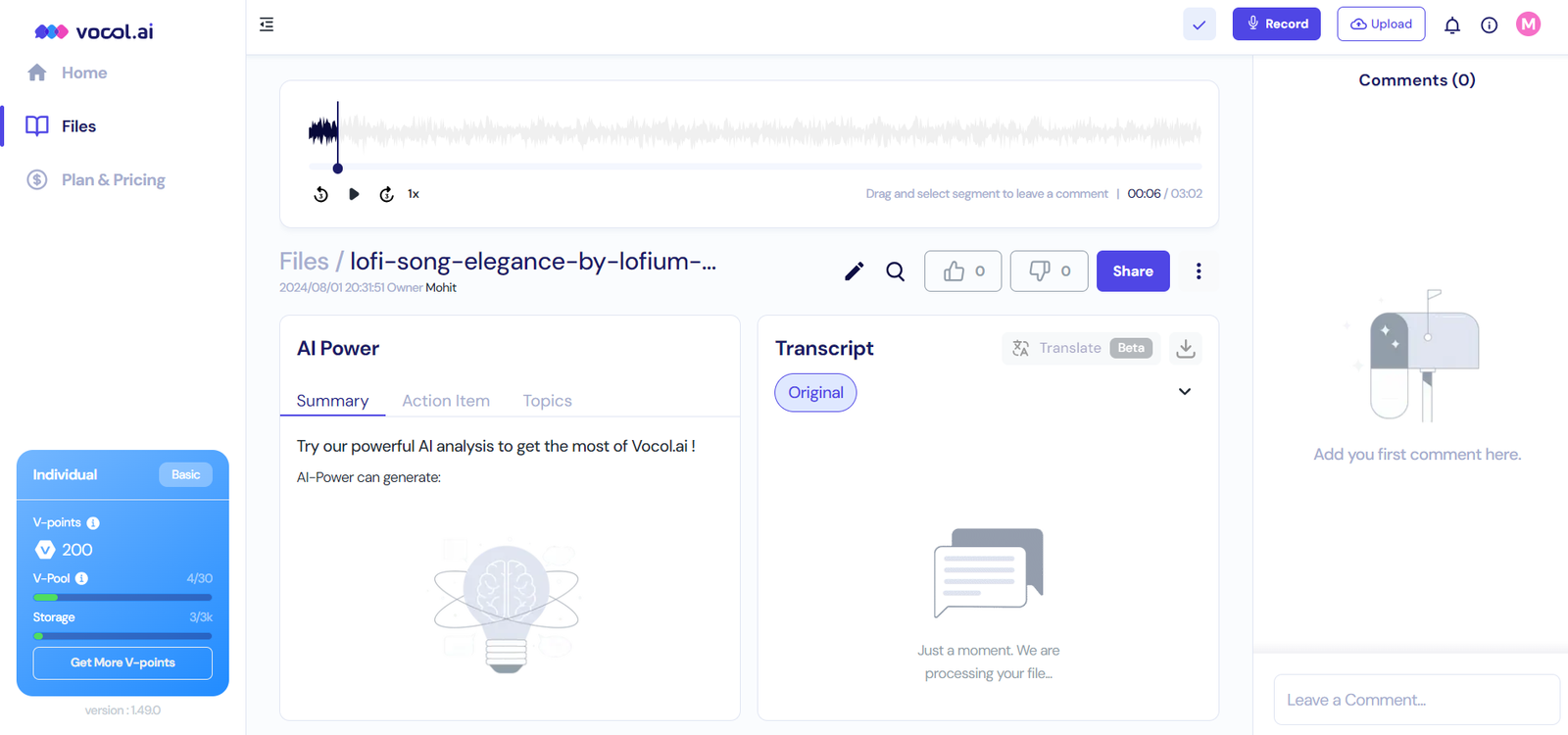Viewport: 1568px width, 735px height.
Task: Like the file with thumbs up
Action: pyautogui.click(x=962, y=271)
